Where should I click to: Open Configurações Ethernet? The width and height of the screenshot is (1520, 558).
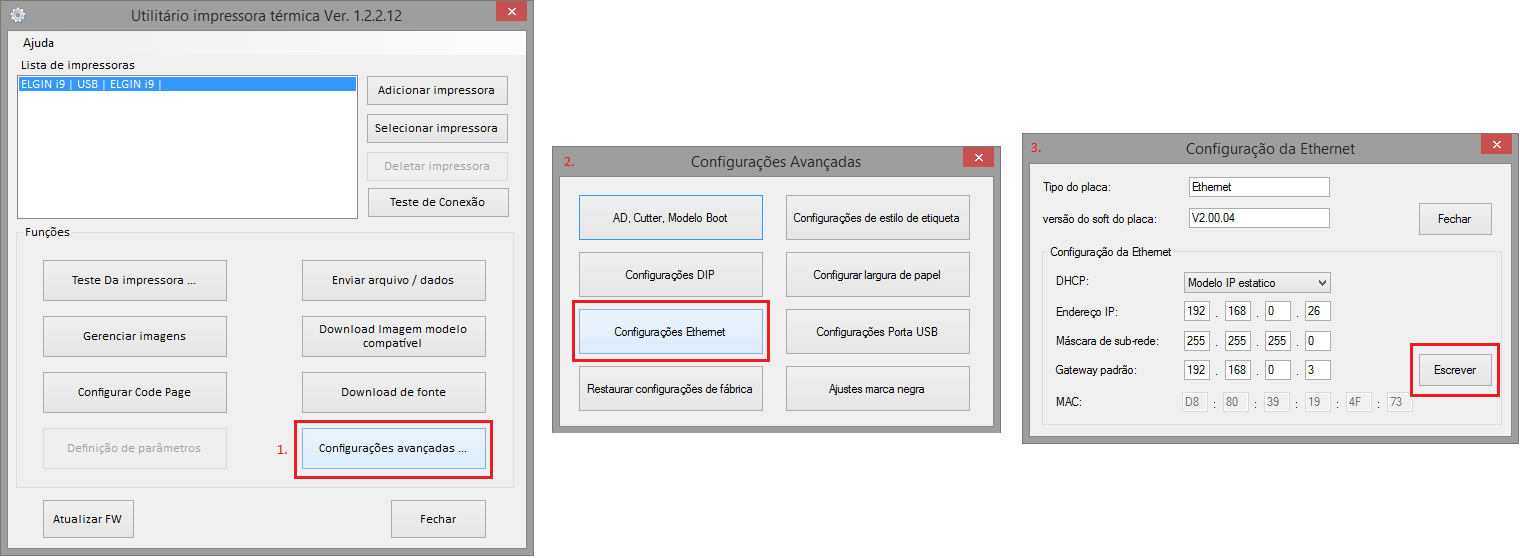click(x=670, y=331)
